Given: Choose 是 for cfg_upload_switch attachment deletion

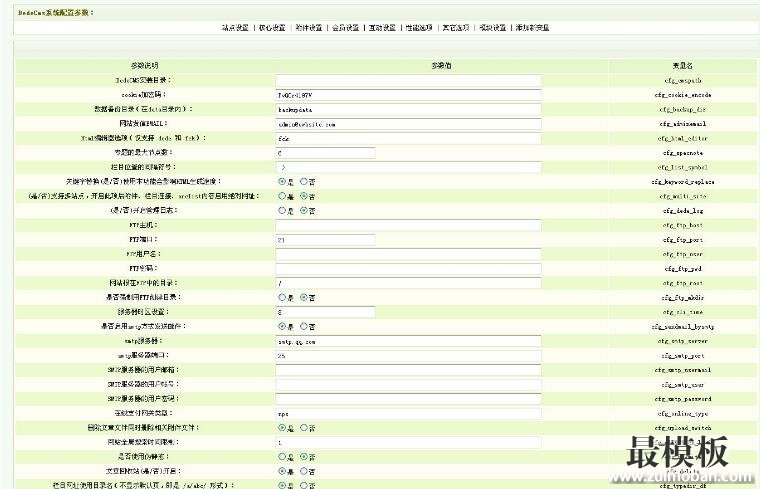Looking at the screenshot, I should pyautogui.click(x=282, y=428).
